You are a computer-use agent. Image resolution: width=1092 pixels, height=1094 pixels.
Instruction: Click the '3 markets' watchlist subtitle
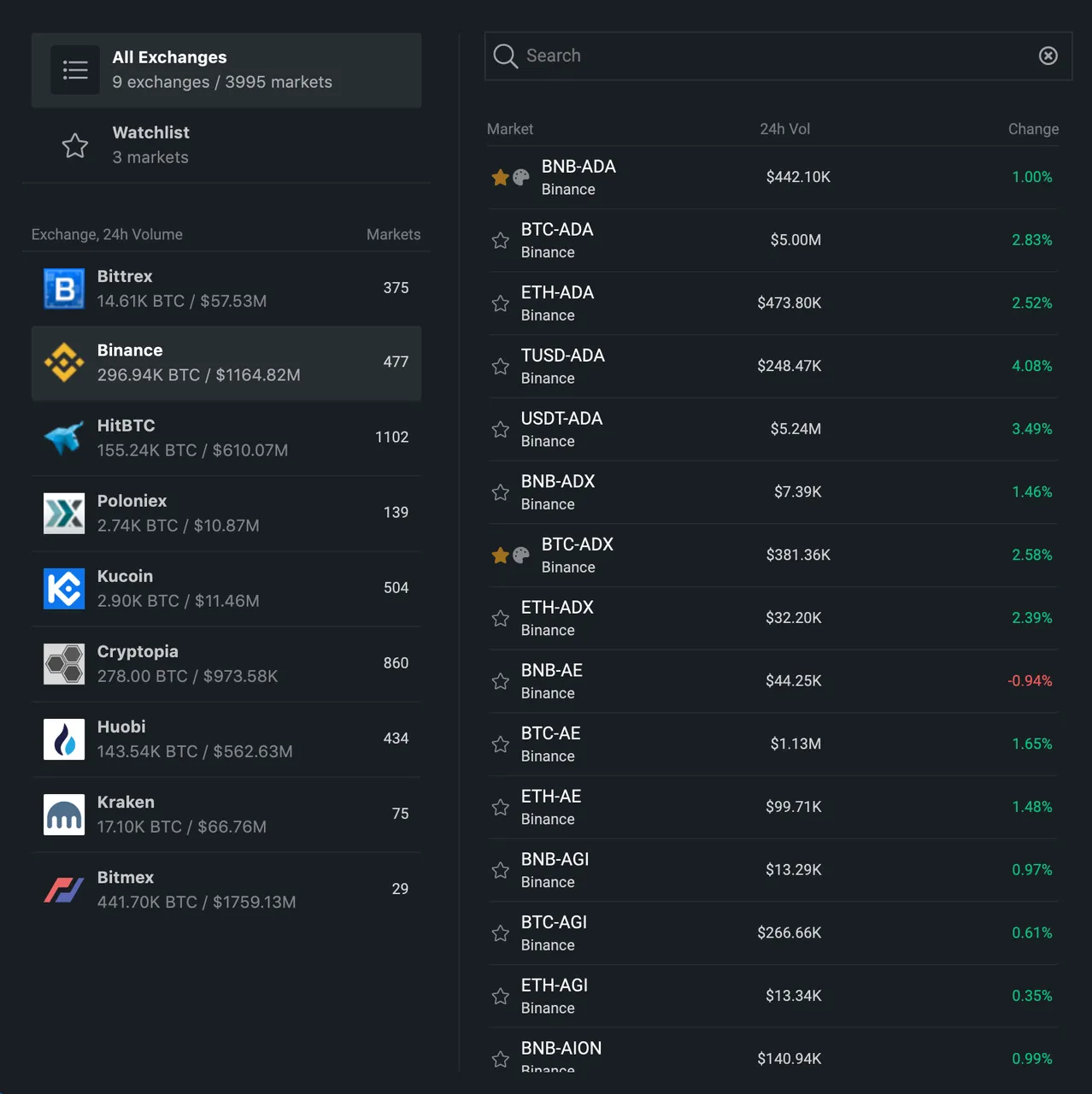[150, 157]
